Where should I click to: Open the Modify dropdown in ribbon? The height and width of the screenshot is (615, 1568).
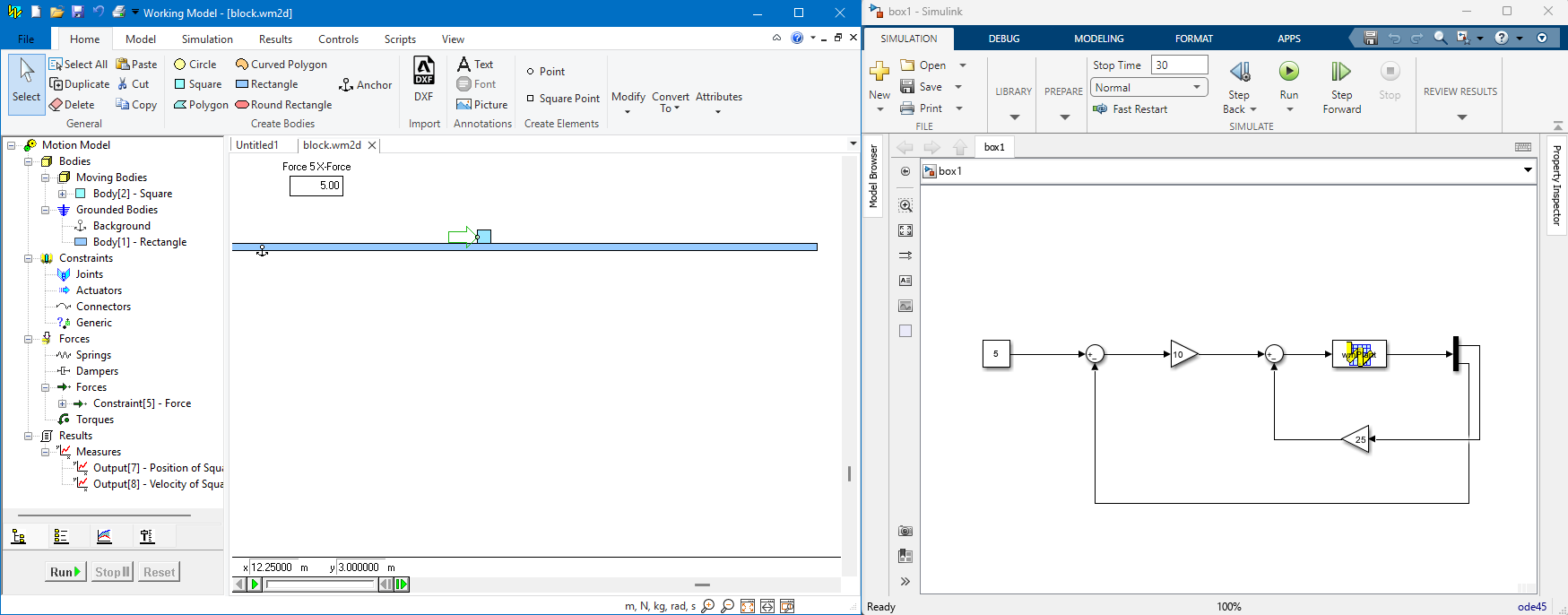pyautogui.click(x=628, y=102)
